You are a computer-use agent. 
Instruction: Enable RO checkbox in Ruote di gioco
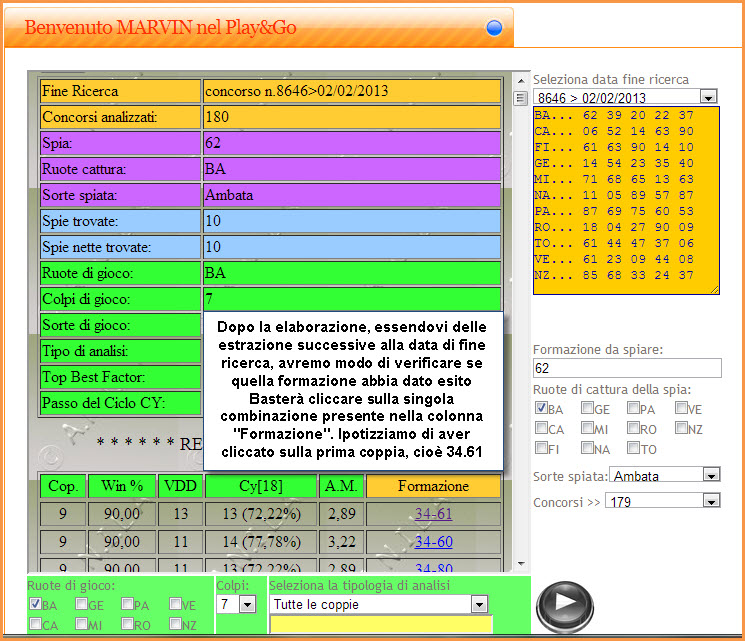click(x=127, y=623)
